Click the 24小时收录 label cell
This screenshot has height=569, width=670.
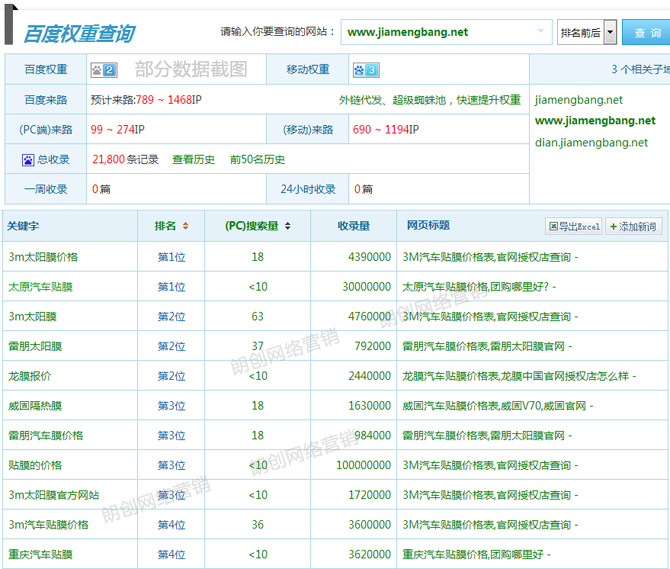click(x=308, y=189)
